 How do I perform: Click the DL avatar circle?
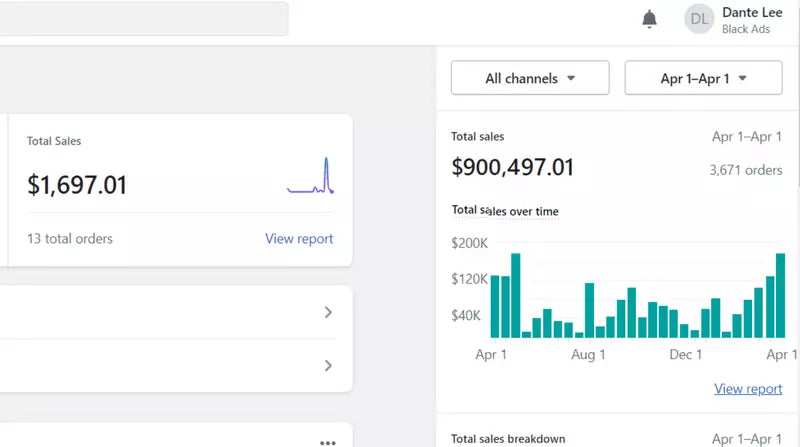(698, 19)
